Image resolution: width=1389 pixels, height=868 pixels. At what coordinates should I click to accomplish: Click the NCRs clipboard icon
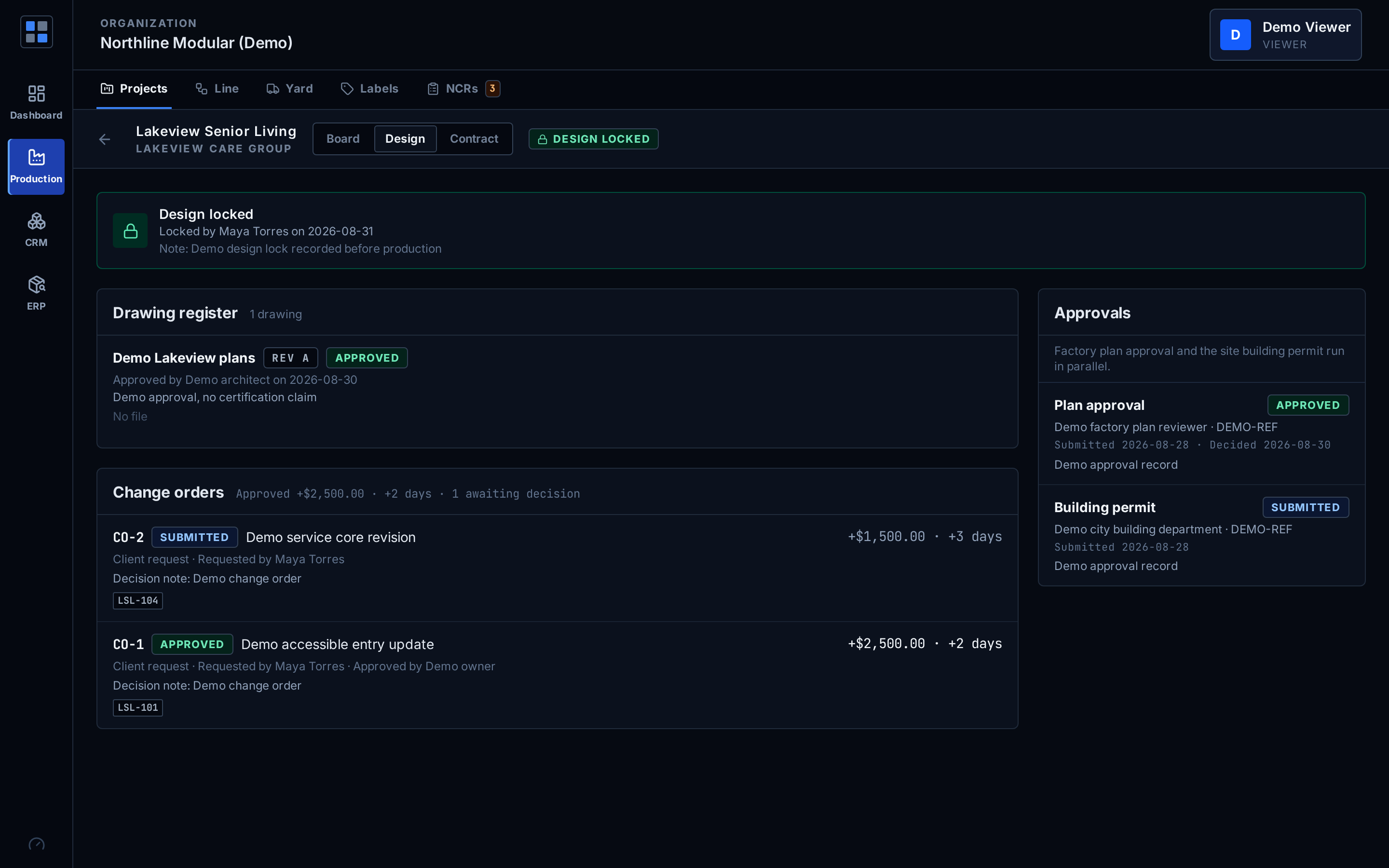tap(433, 88)
